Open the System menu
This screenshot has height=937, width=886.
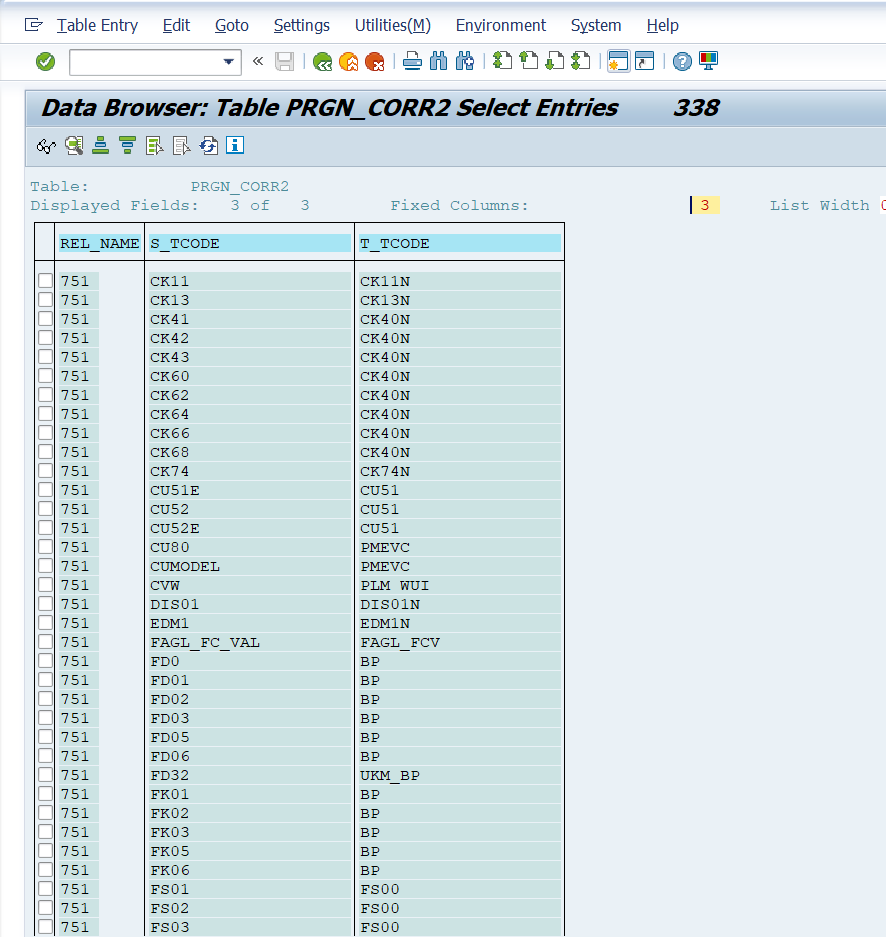[x=596, y=25]
